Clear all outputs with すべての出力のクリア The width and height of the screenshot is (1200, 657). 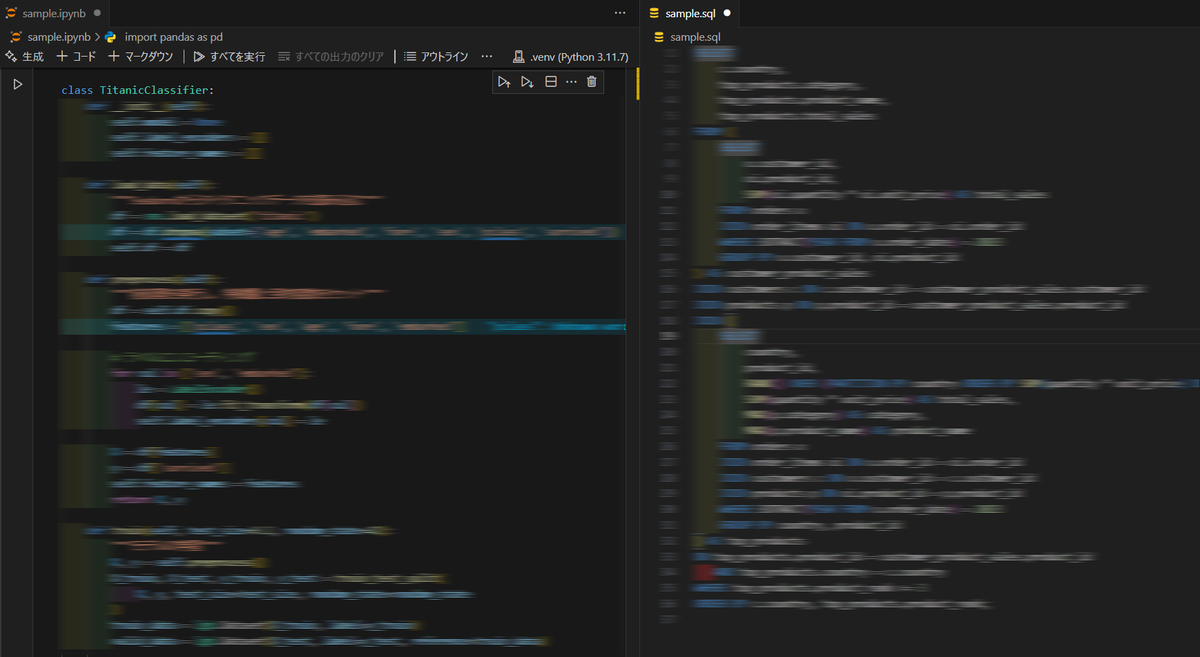[331, 57]
